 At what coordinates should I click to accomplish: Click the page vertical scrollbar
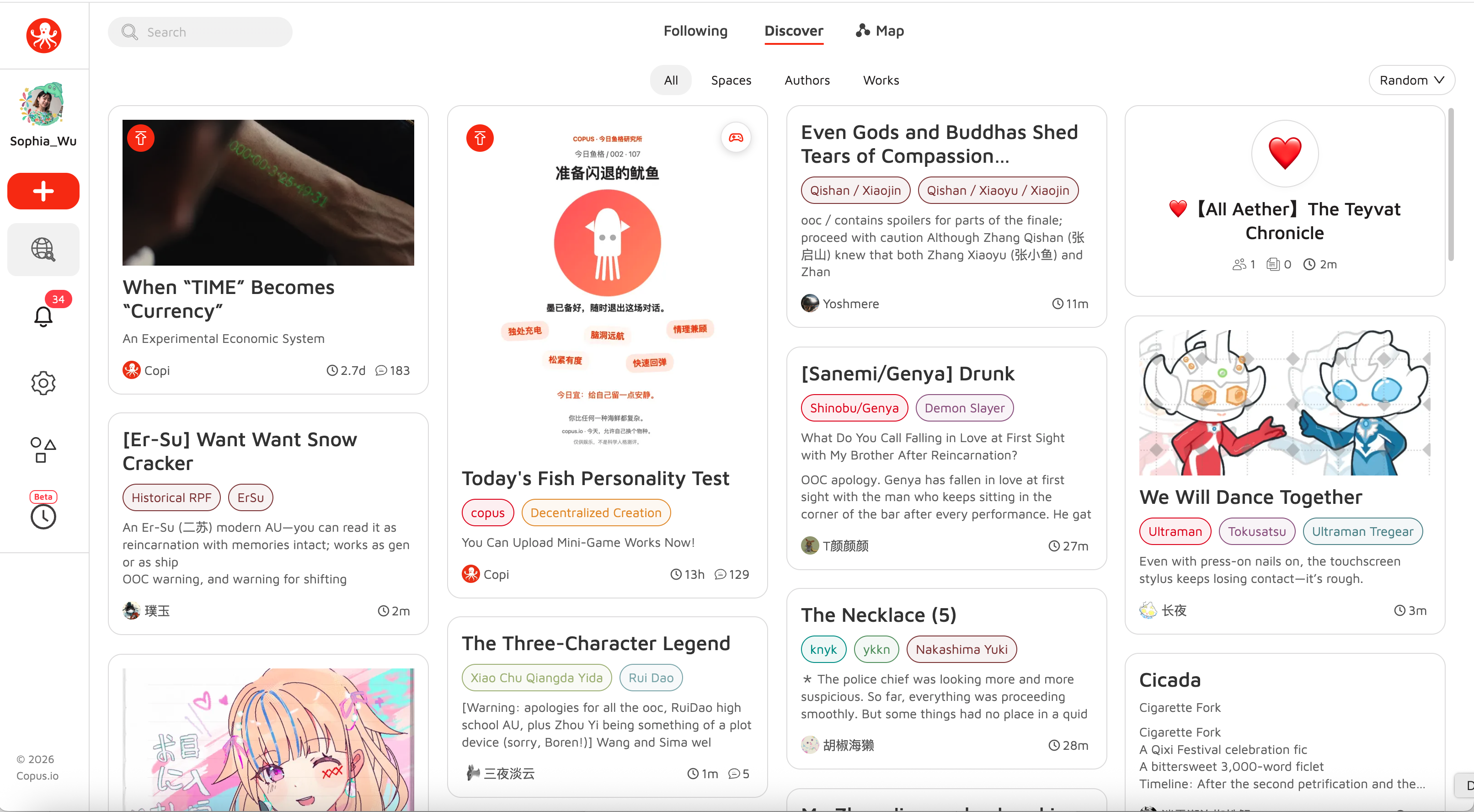[x=1451, y=184]
